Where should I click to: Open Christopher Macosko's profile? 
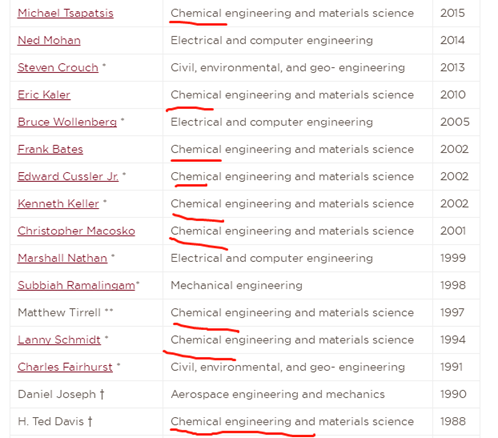tap(76, 231)
